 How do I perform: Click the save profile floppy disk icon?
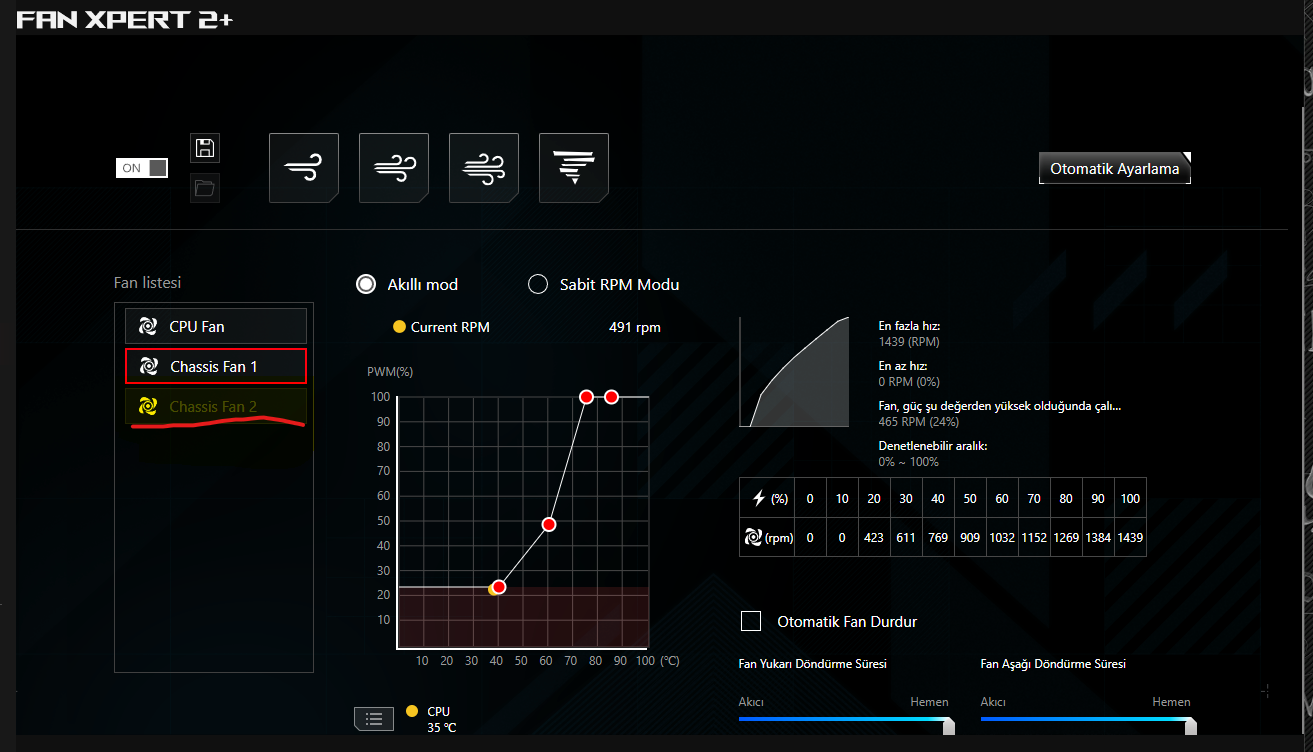click(205, 149)
